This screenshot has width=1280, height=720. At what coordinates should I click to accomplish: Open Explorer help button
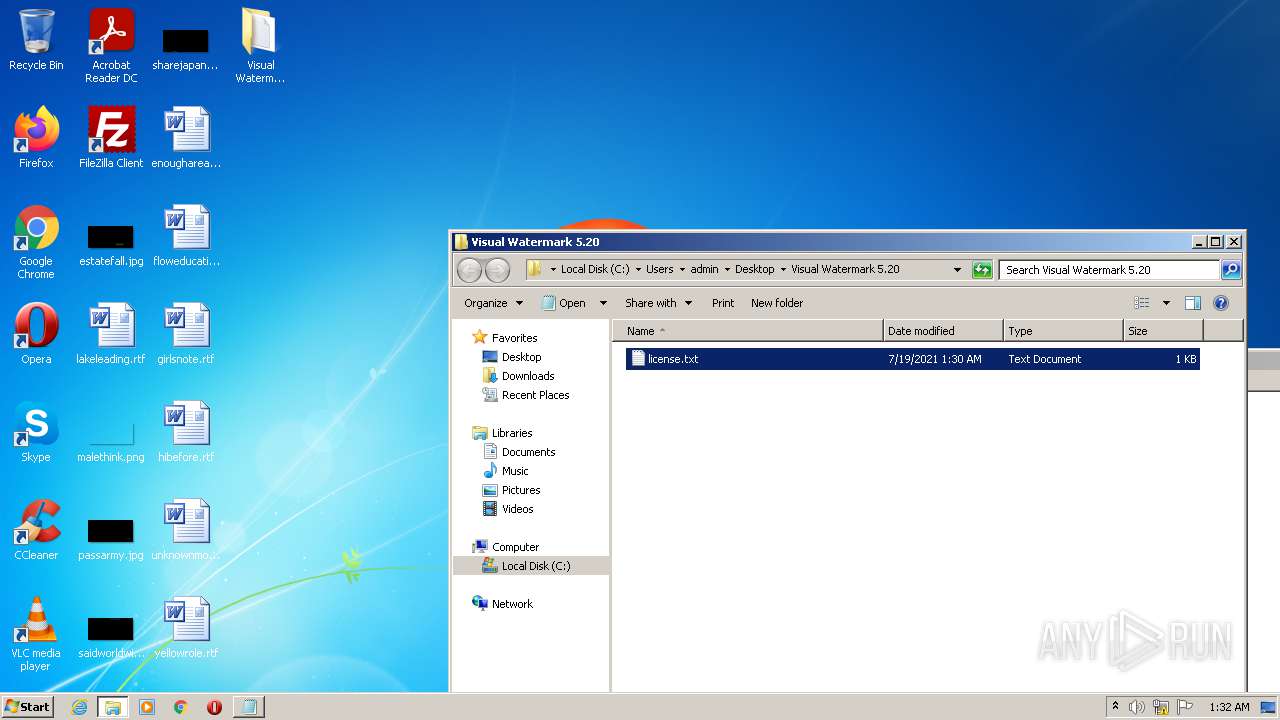(x=1220, y=303)
